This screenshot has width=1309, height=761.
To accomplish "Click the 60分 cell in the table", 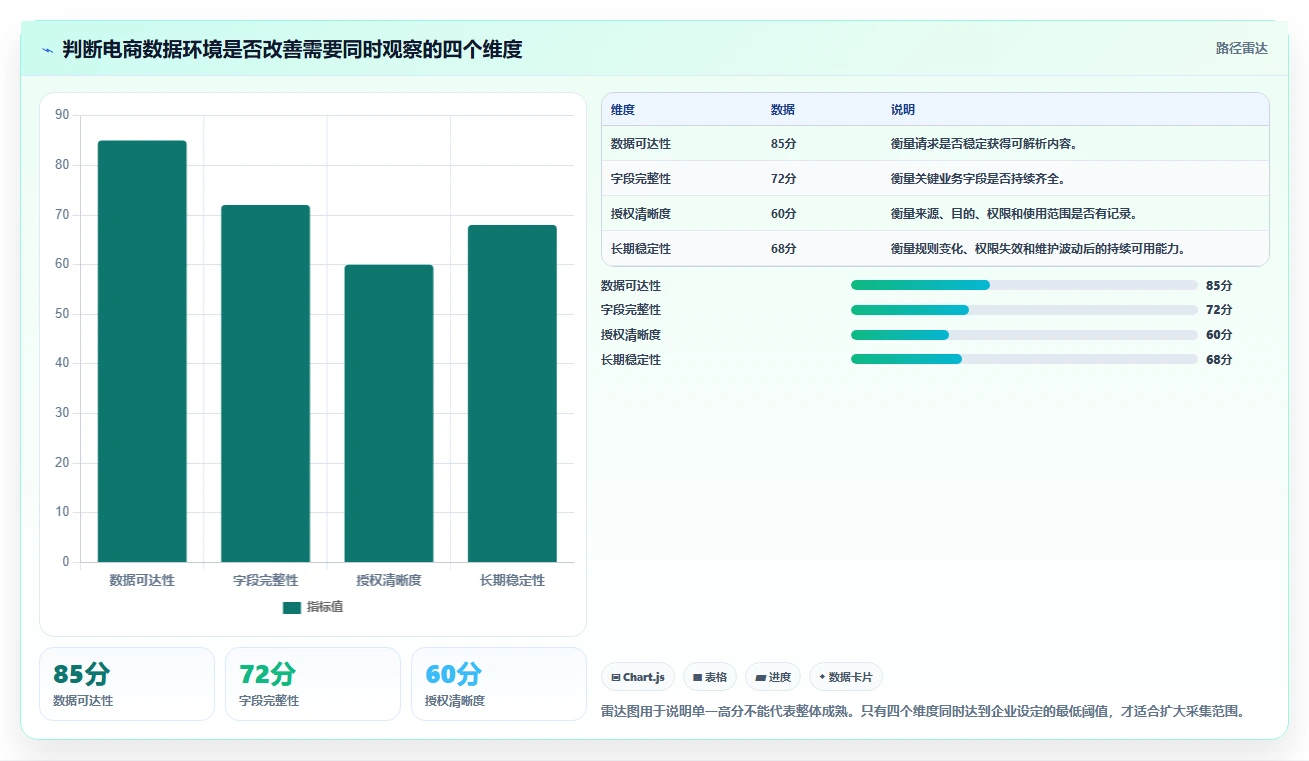I will (784, 214).
